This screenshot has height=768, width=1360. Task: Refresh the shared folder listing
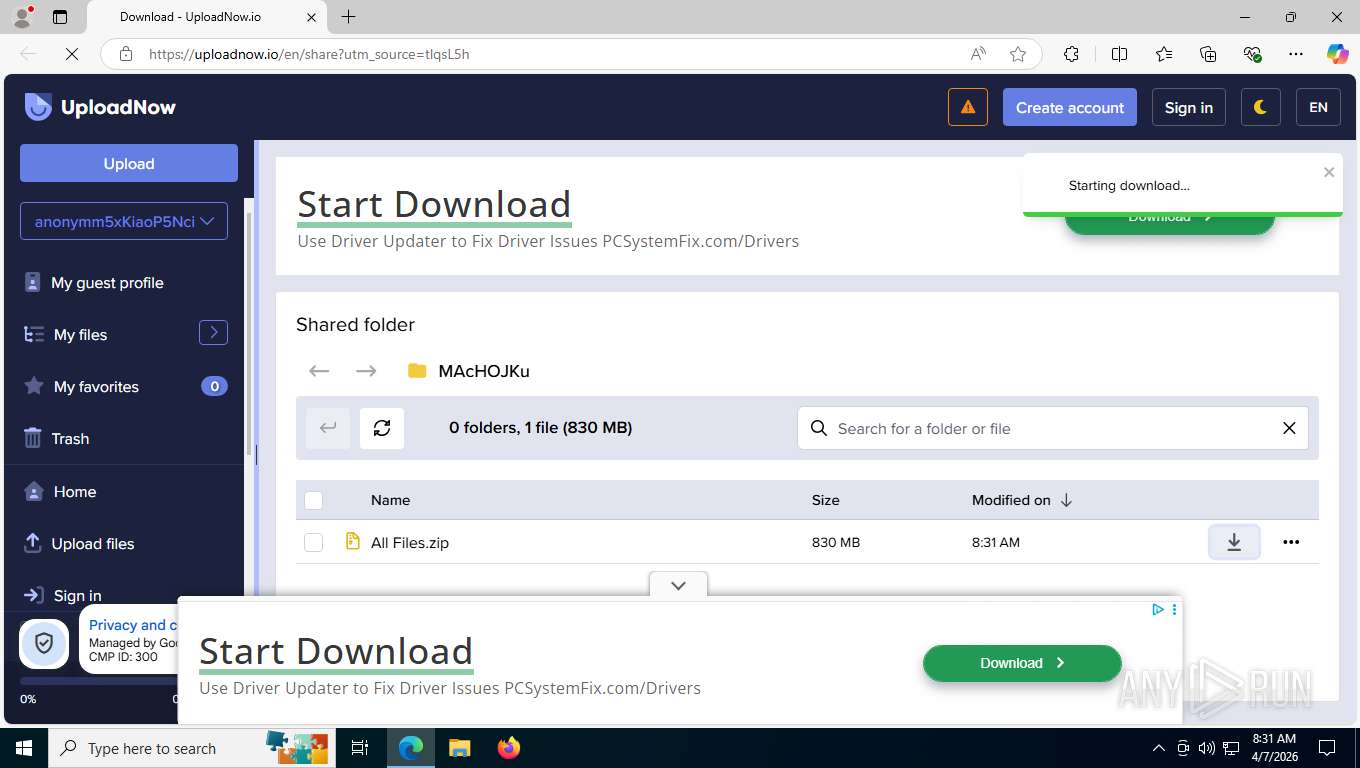click(x=382, y=428)
